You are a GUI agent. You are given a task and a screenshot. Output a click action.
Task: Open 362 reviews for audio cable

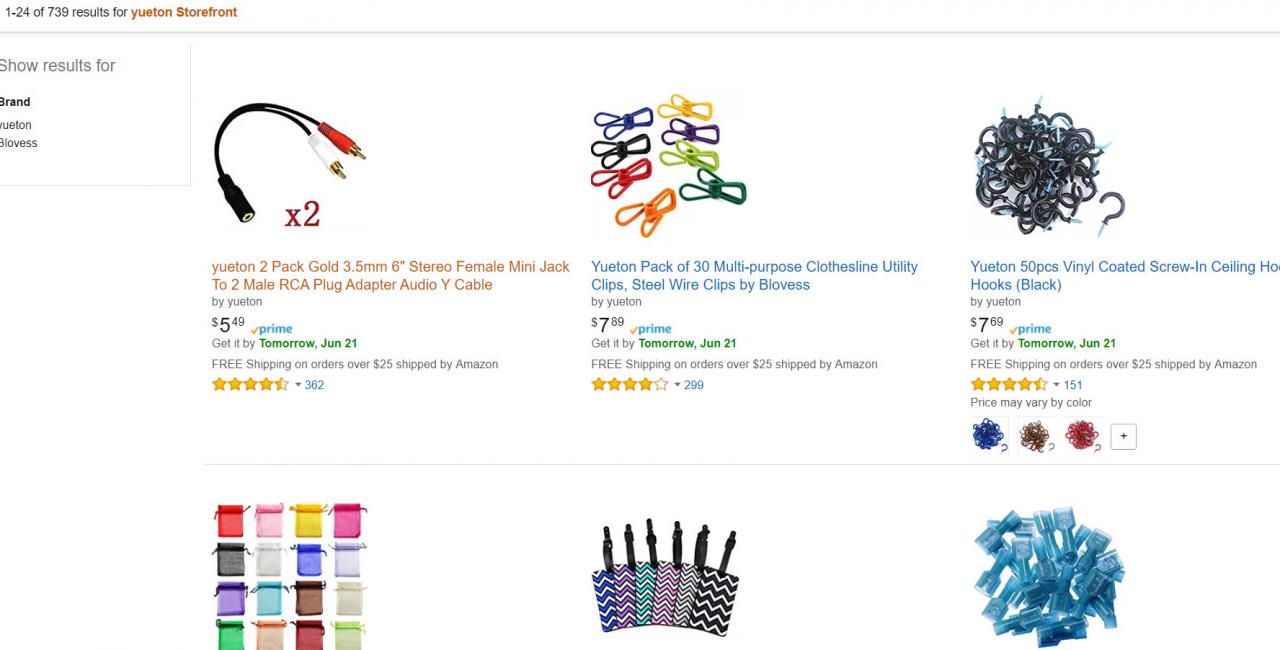click(x=314, y=385)
